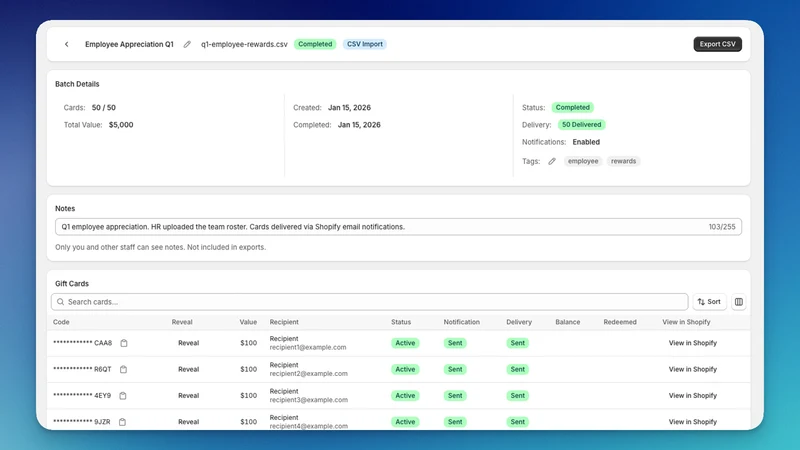View recipient1 card in Shopify
Viewport: 800px width, 450px height.
pos(692,343)
